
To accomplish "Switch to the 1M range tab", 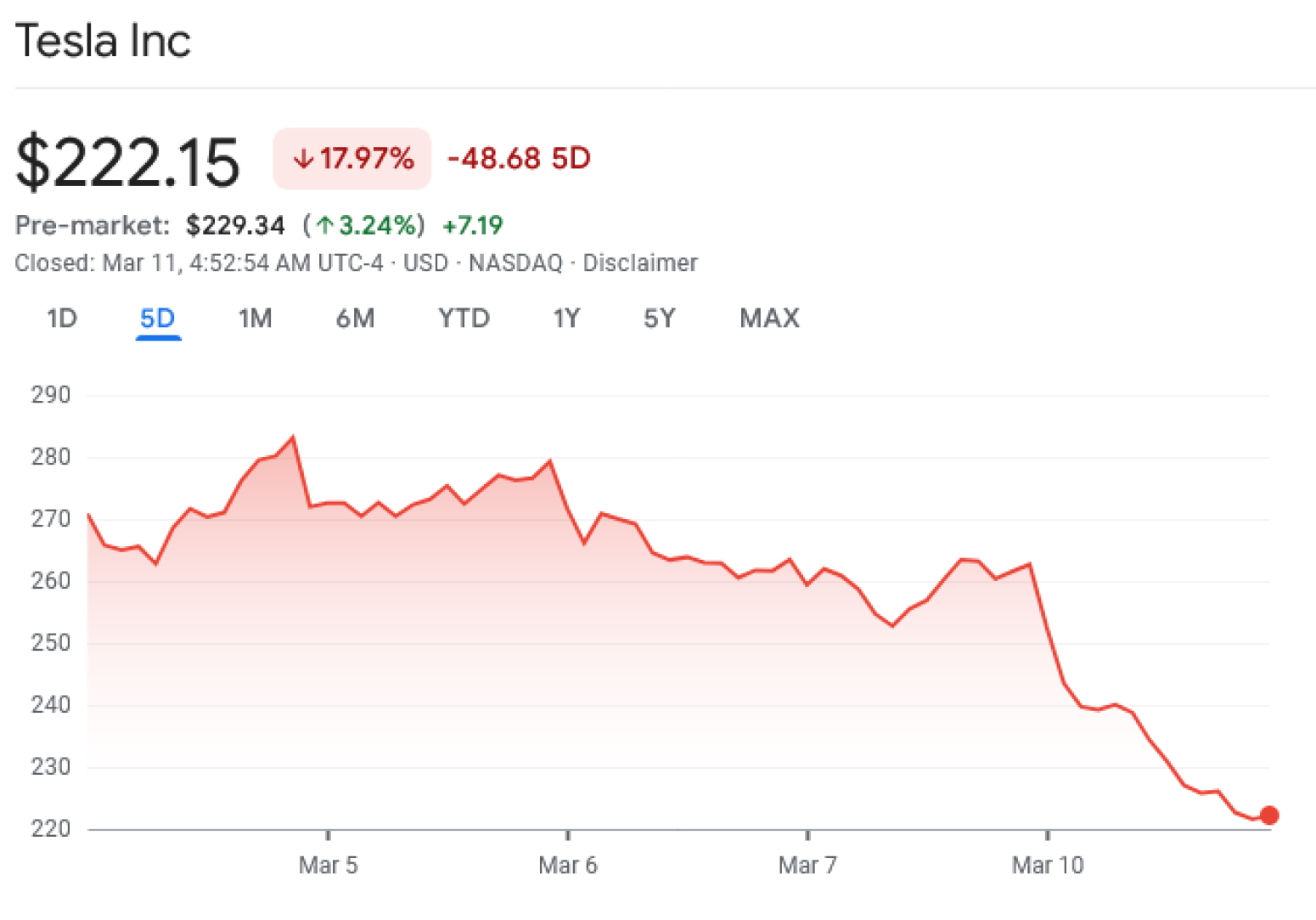I will (x=255, y=319).
